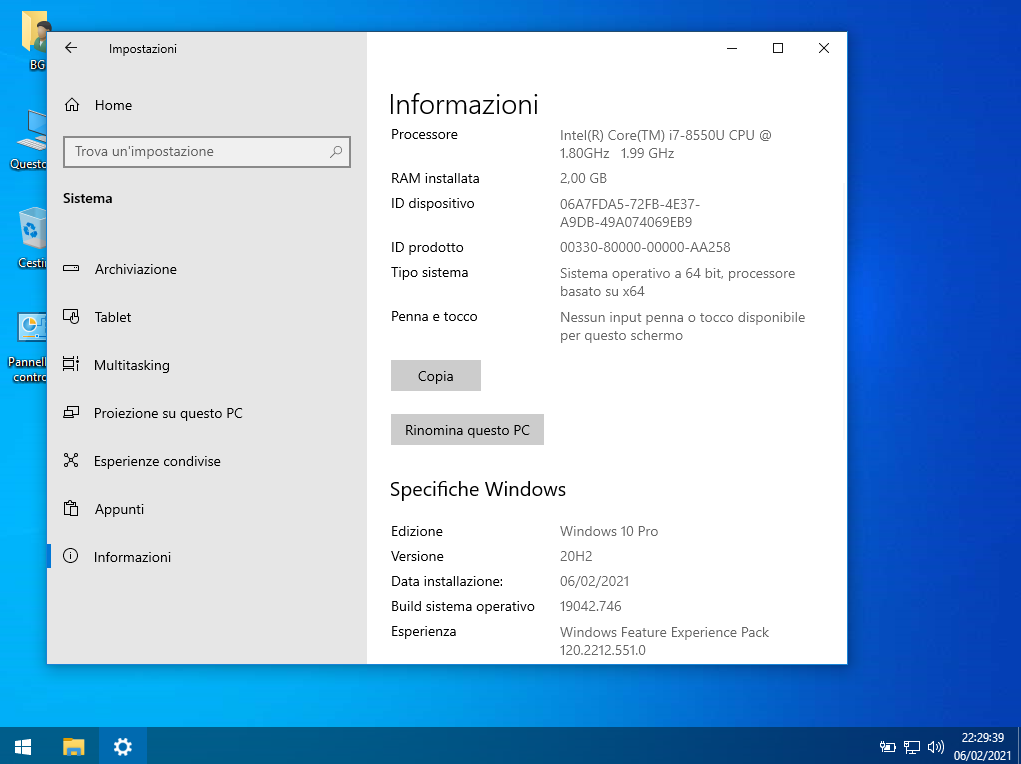1021x764 pixels.
Task: Click the battery power tray icon
Action: click(x=888, y=746)
